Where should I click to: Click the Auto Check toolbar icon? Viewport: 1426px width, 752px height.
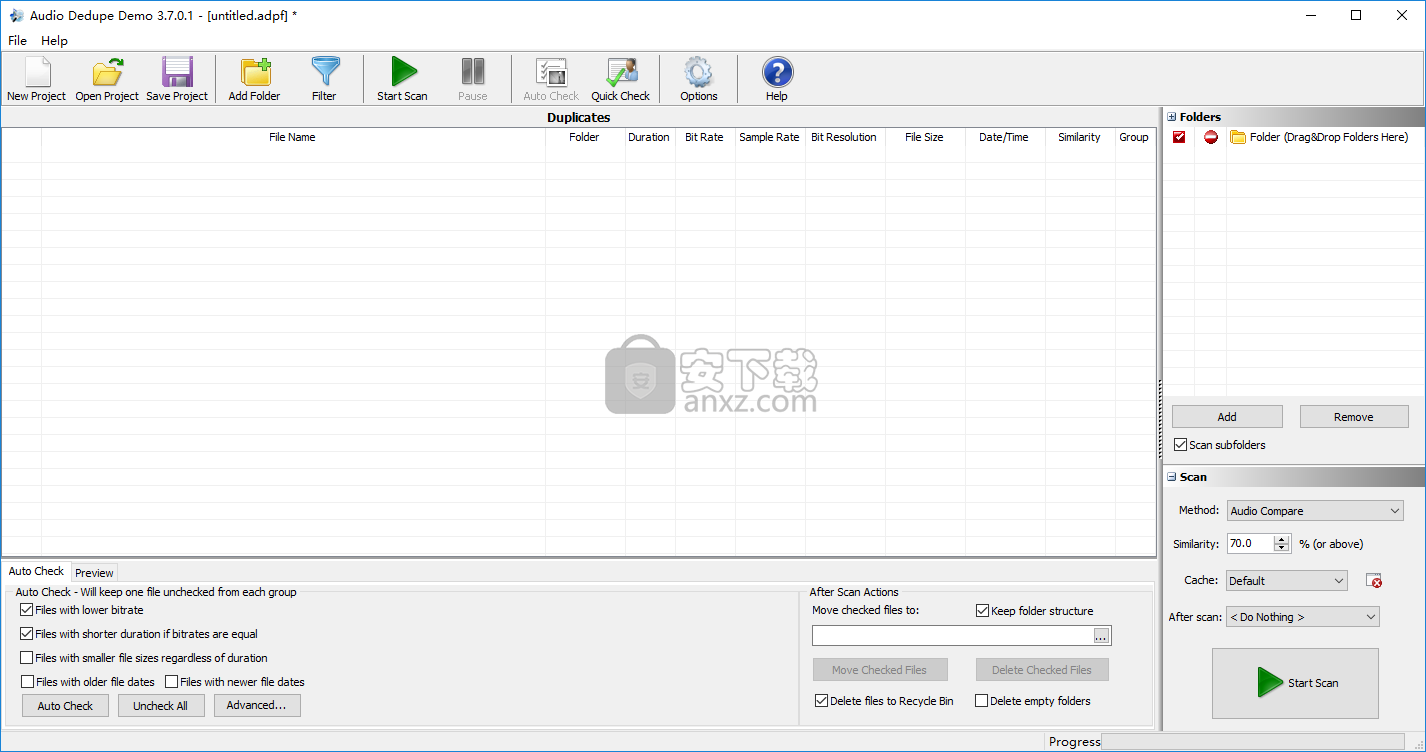551,79
